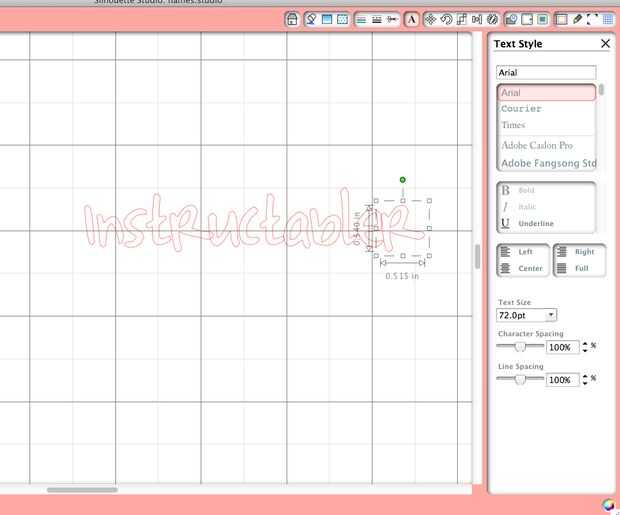Click the Character Spacing slider handle

520,346
